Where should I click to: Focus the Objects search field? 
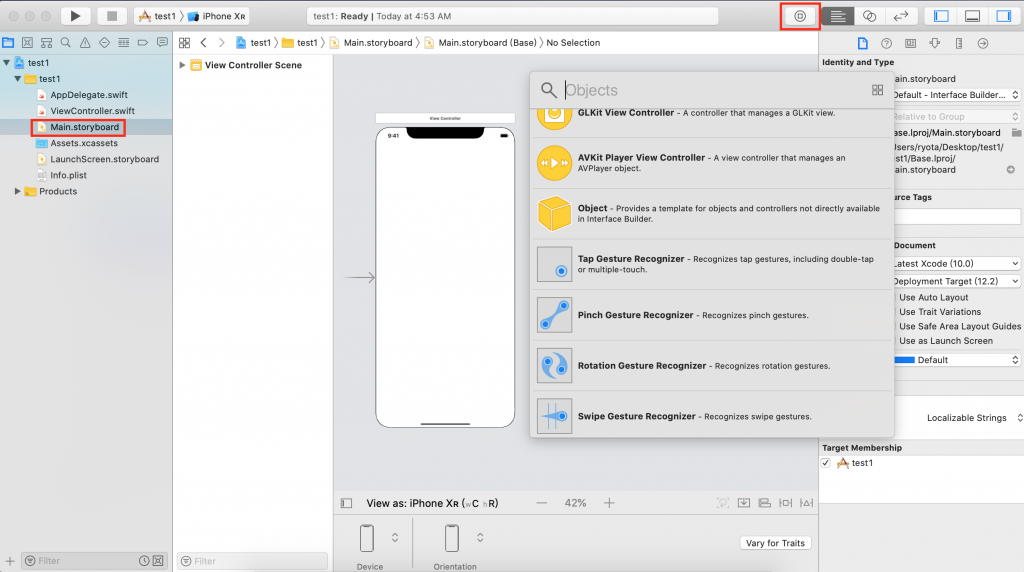coord(712,90)
